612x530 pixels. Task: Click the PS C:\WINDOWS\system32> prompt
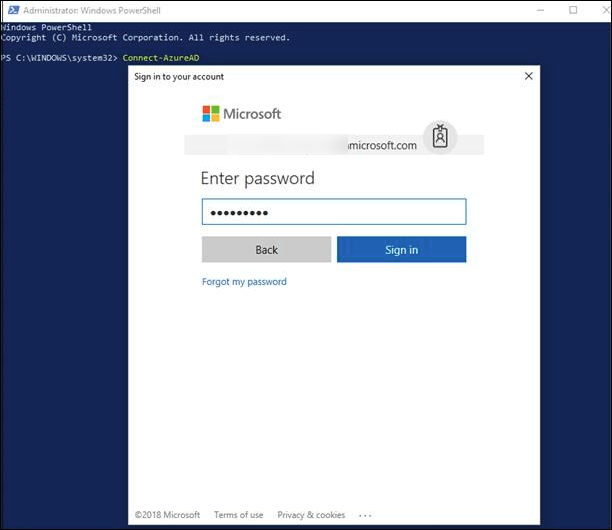[59, 58]
